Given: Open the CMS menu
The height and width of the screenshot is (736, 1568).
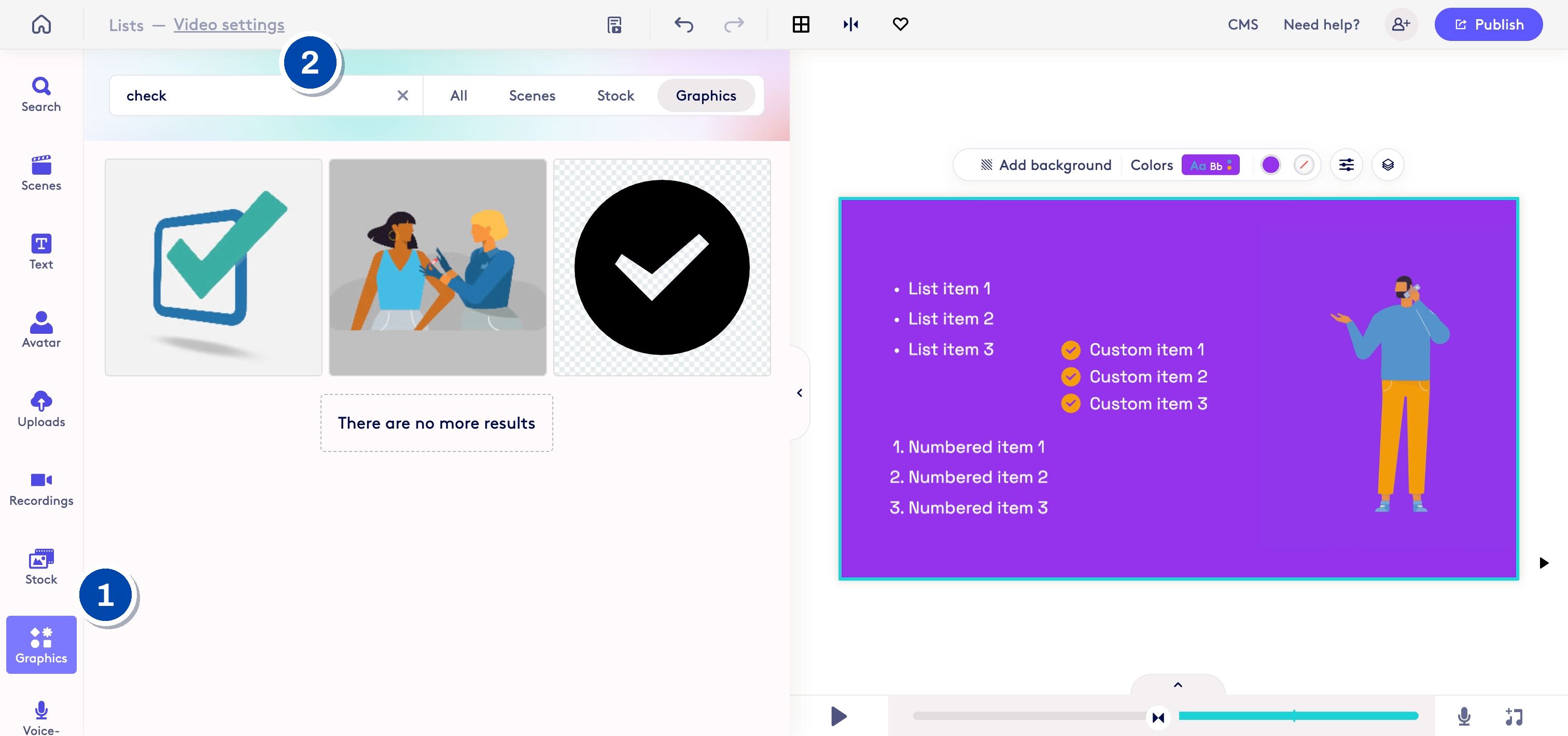Looking at the screenshot, I should [1242, 25].
